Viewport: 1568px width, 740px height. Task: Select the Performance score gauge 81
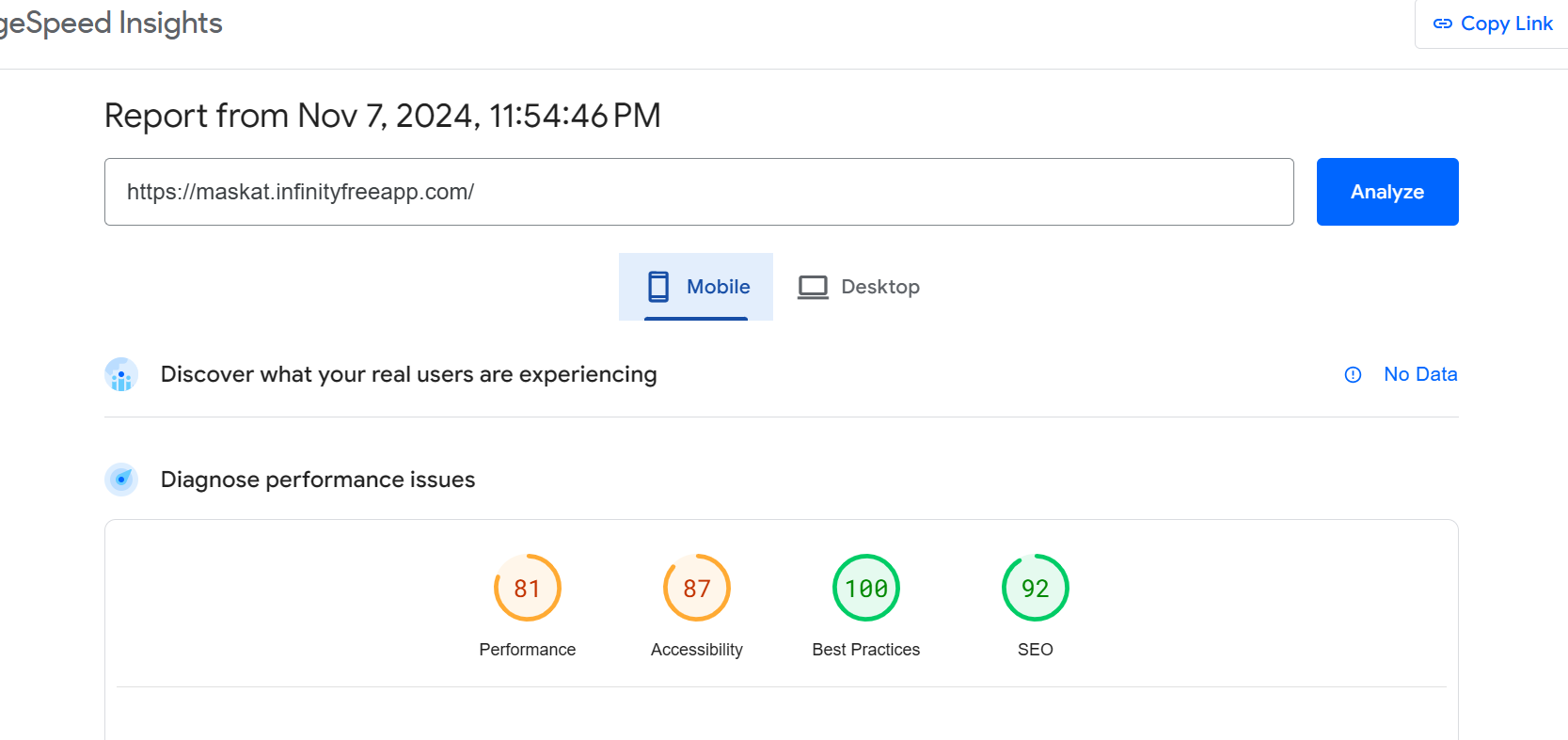527,588
